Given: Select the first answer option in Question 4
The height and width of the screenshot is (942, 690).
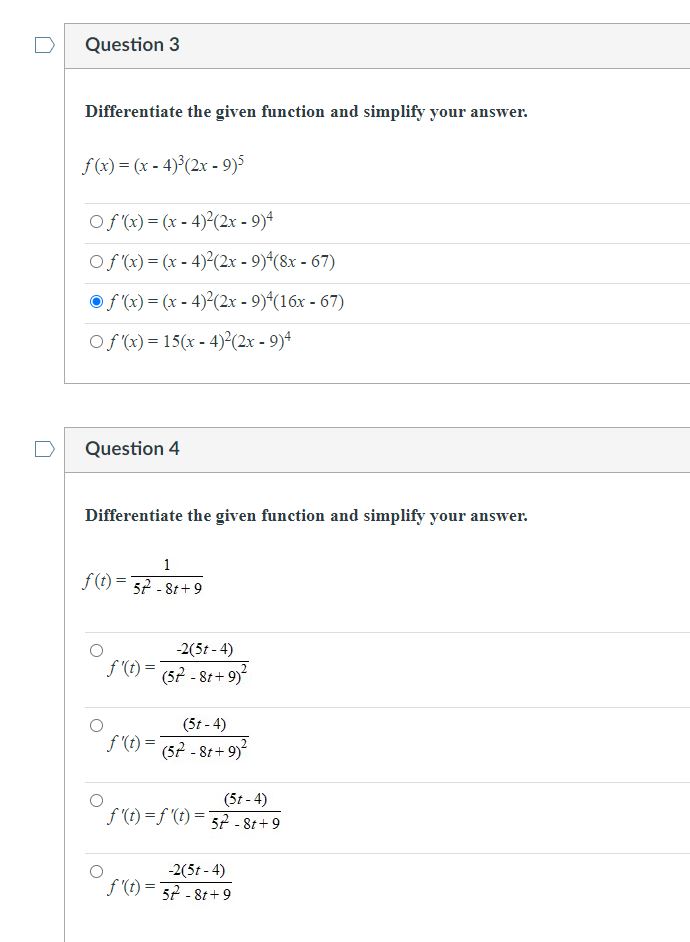Looking at the screenshot, I should 96,648.
